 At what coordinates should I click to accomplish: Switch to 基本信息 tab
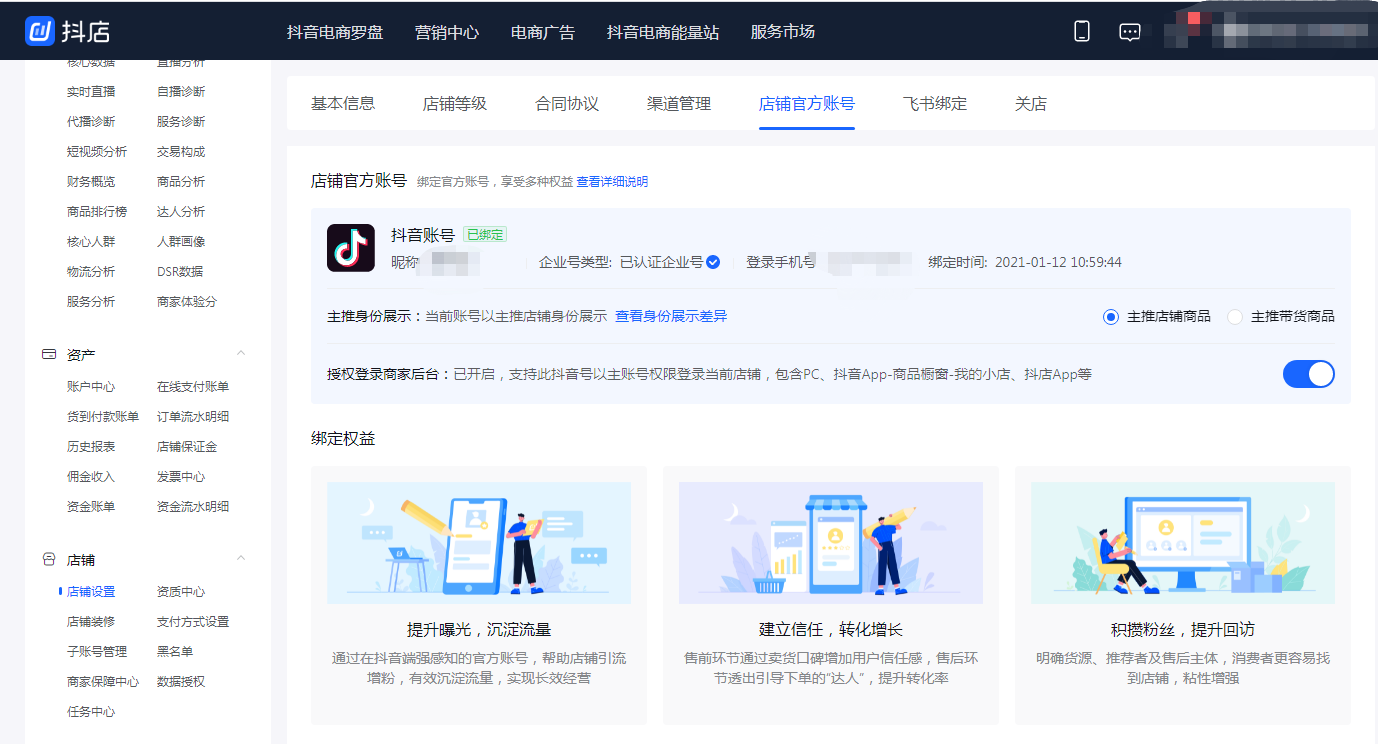click(343, 103)
